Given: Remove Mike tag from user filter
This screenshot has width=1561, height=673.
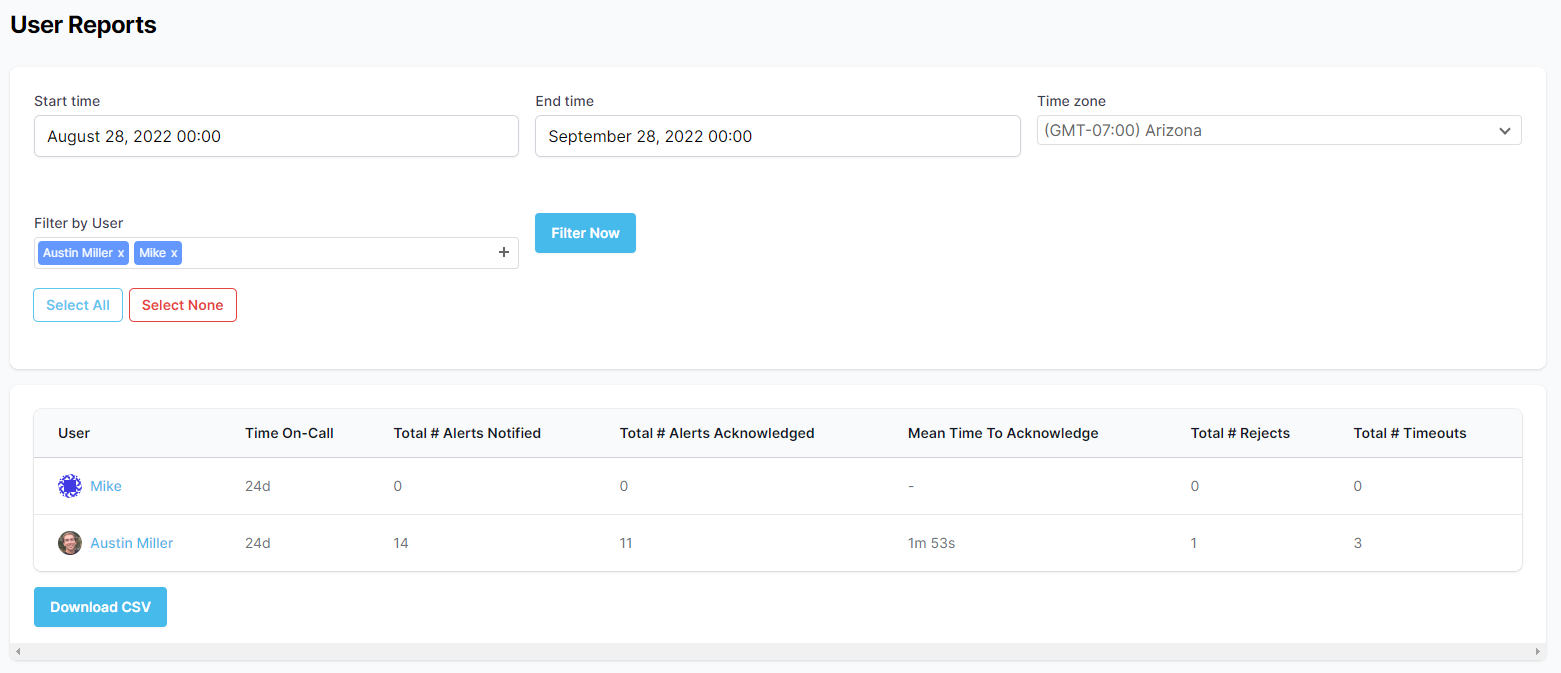Looking at the screenshot, I should click(x=174, y=254).
